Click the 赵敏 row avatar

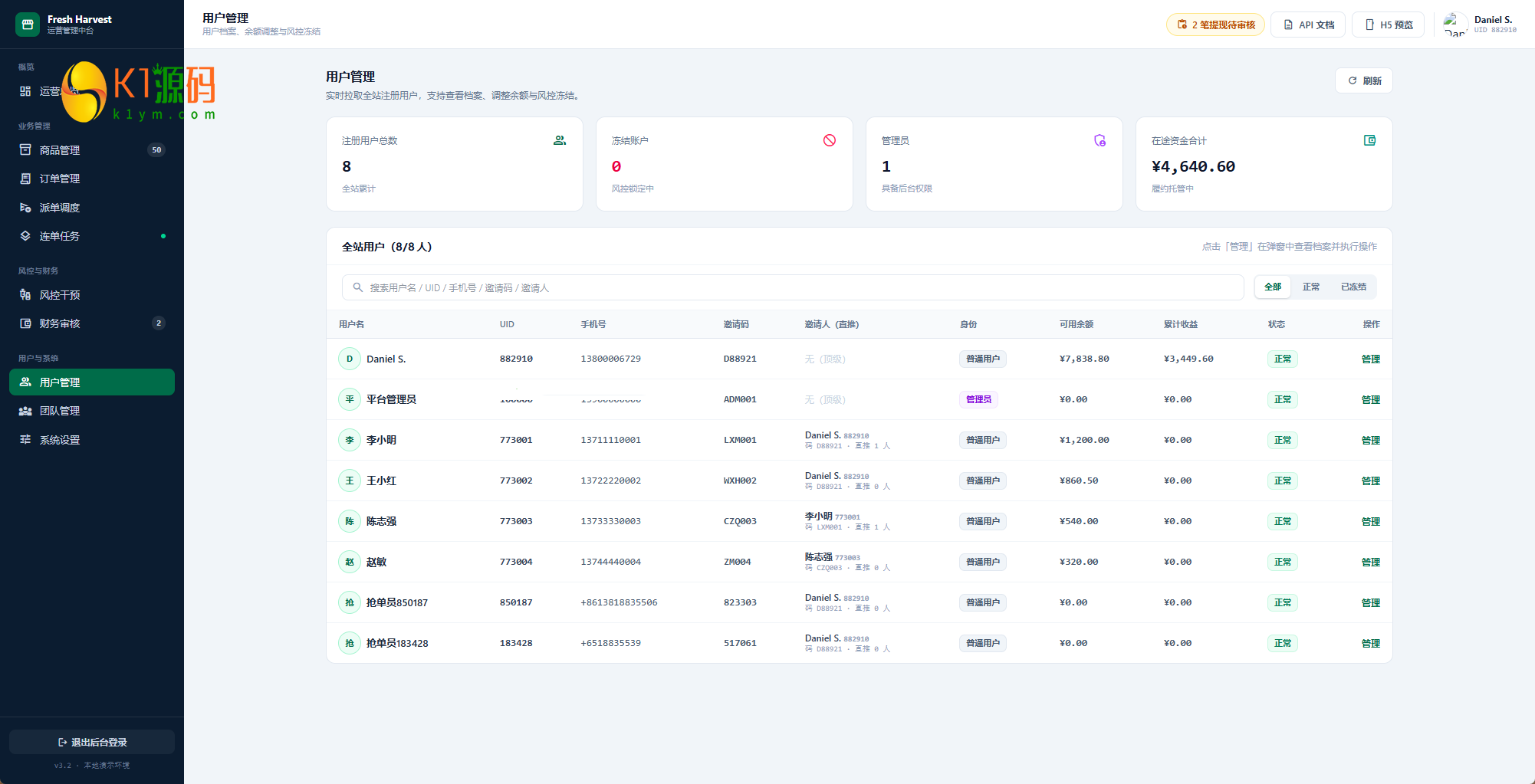(350, 562)
